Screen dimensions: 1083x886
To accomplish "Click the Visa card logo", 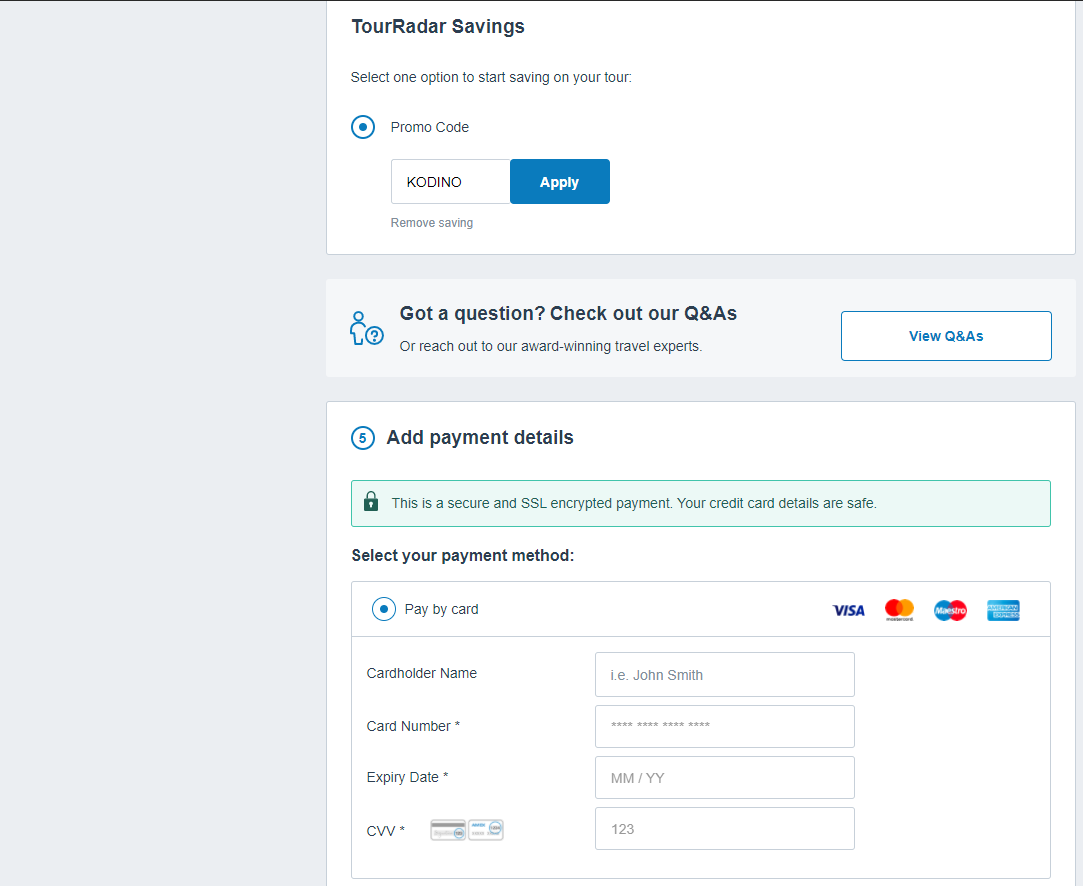I will (849, 610).
